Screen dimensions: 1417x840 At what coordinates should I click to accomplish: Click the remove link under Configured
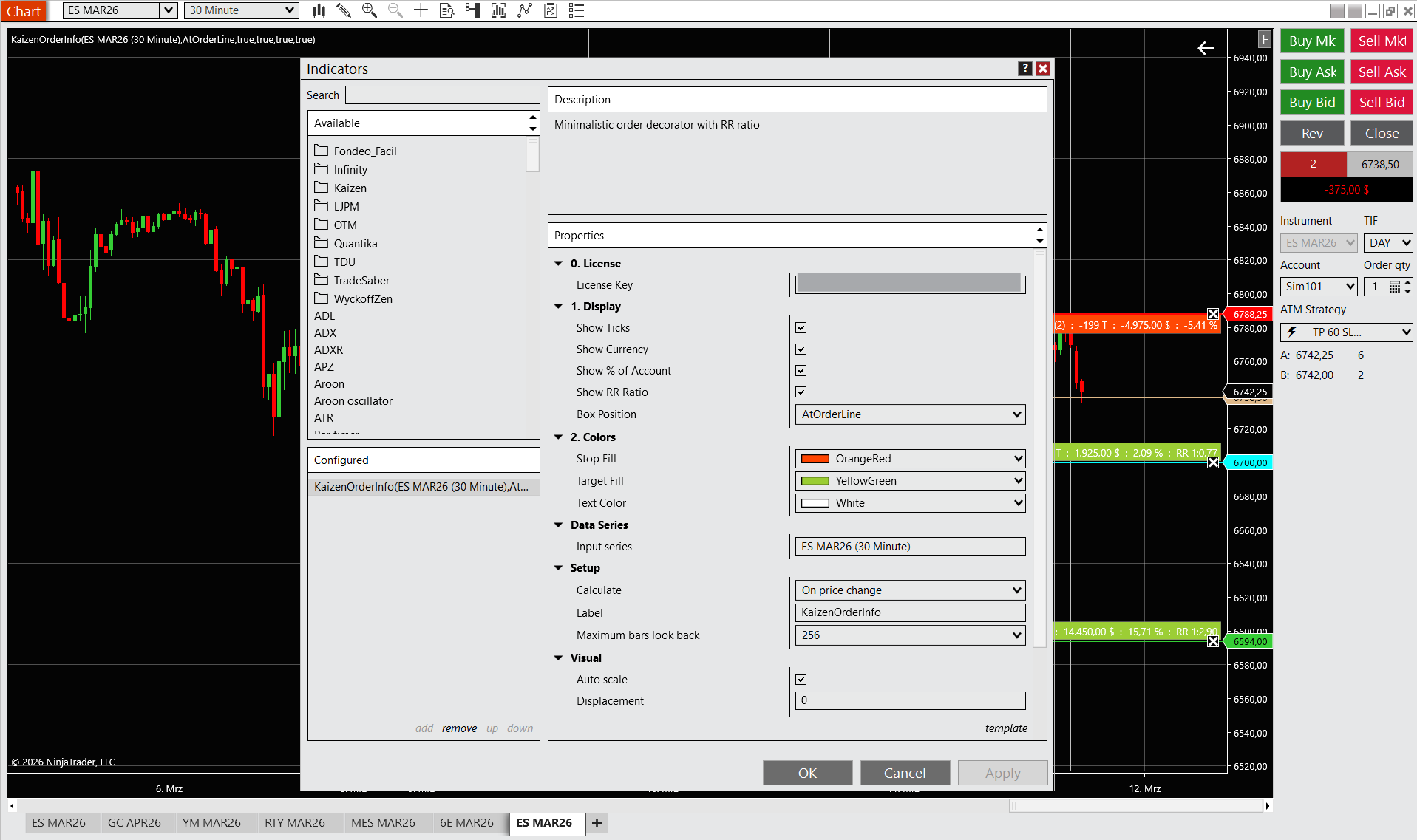point(459,728)
